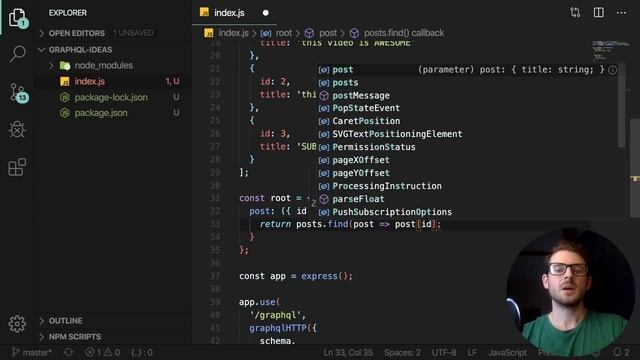
Task: Open editor More Actions ellipsis
Action: coord(621,13)
